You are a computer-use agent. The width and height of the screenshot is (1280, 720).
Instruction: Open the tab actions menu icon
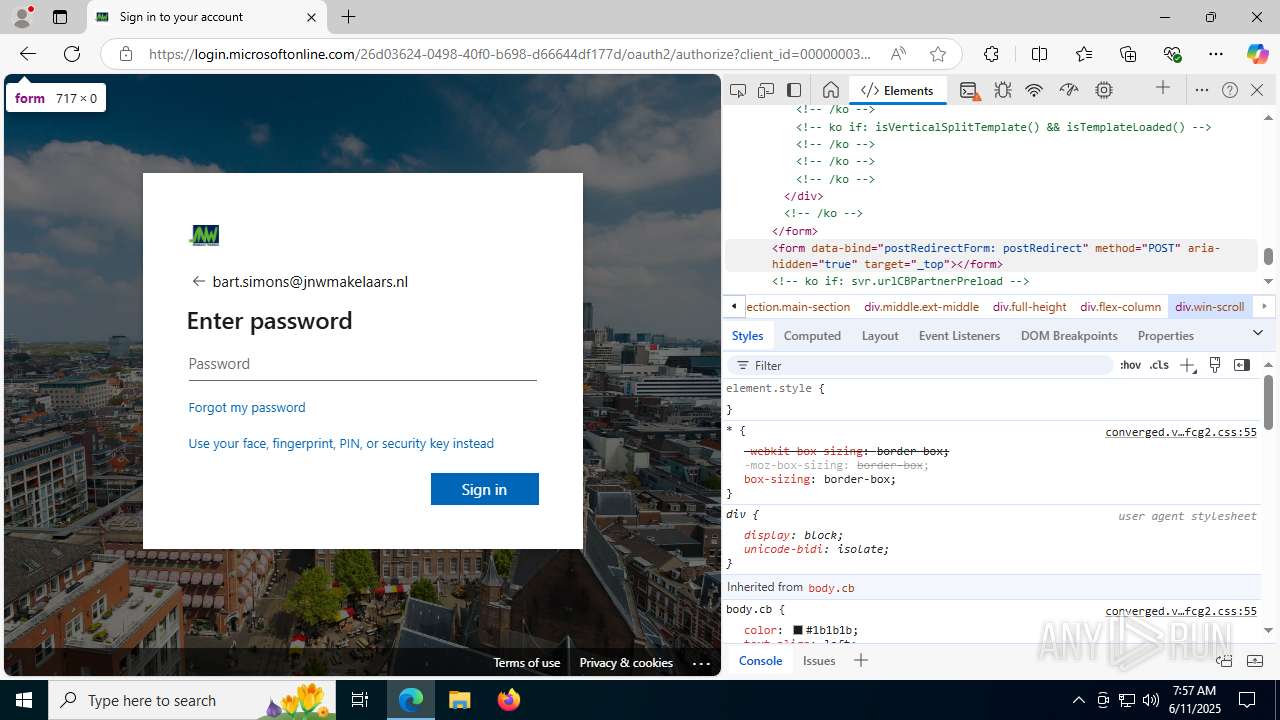tap(60, 17)
